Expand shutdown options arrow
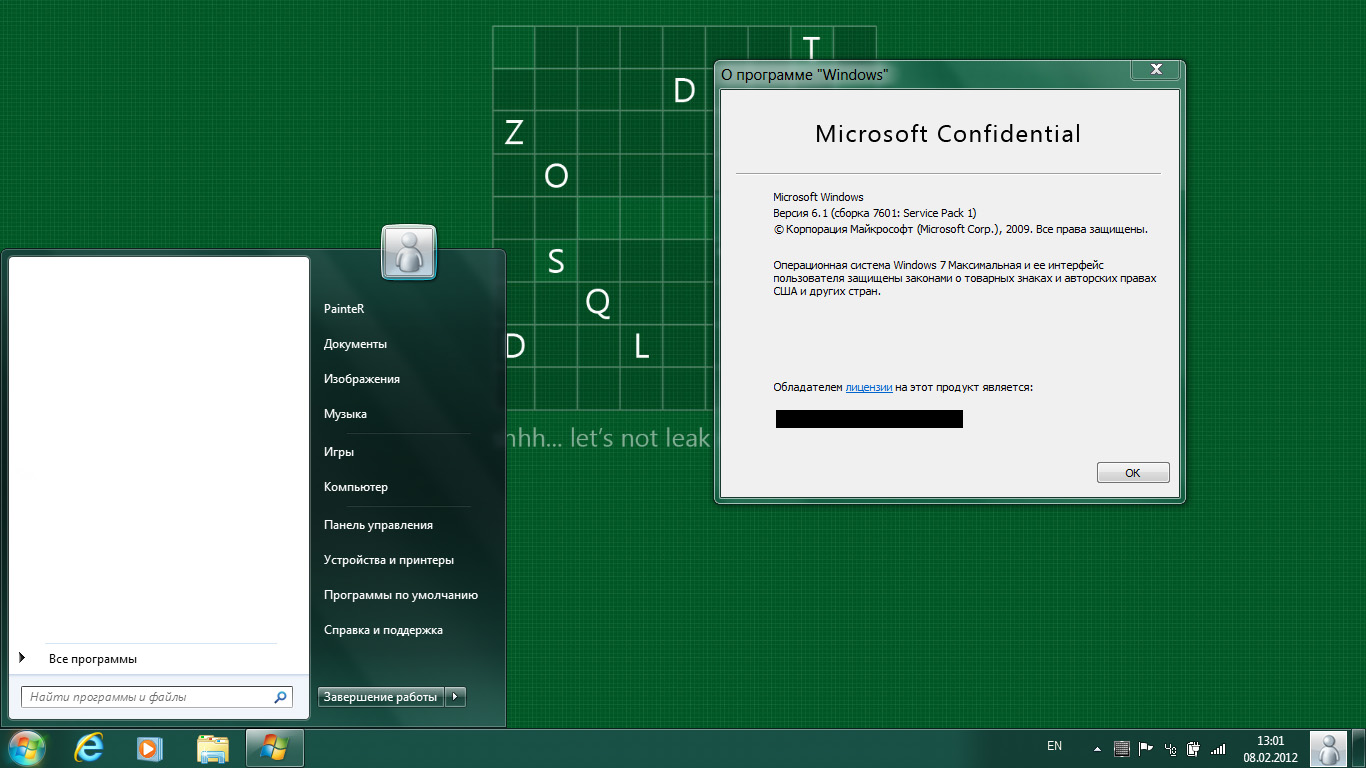This screenshot has width=1366, height=768. pos(455,697)
